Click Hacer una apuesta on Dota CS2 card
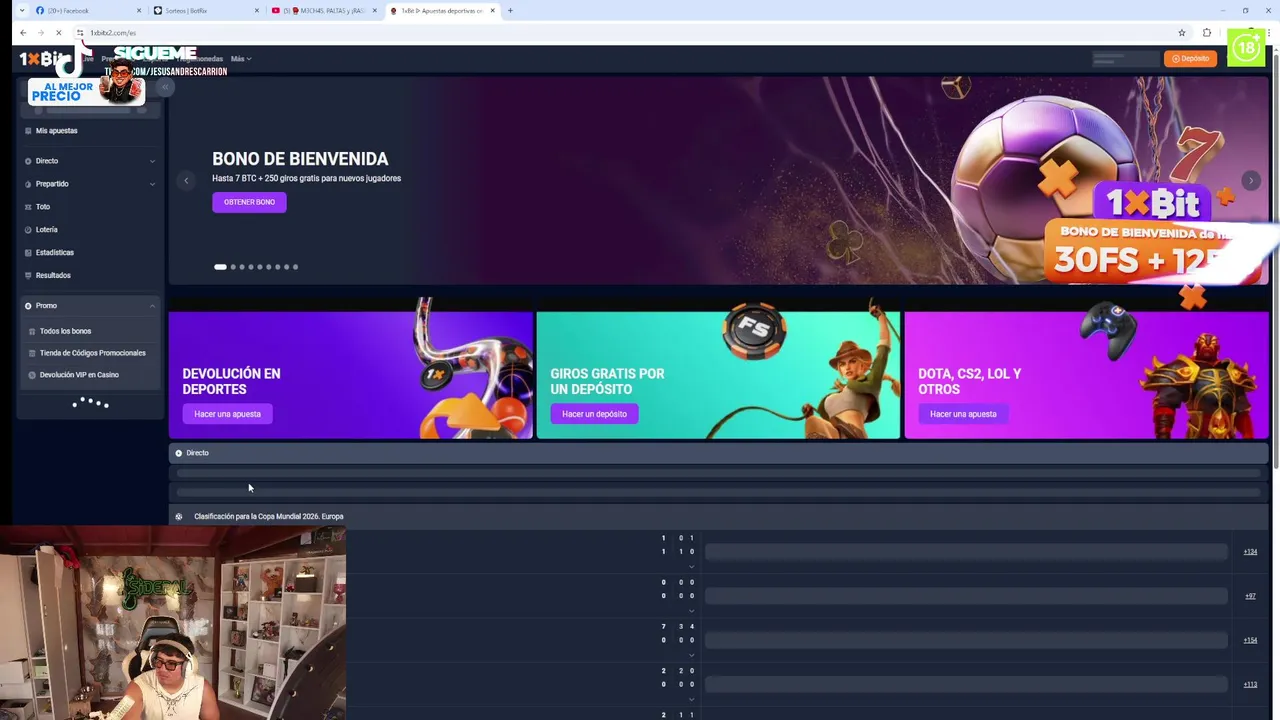This screenshot has height=720, width=1280. pos(963,414)
